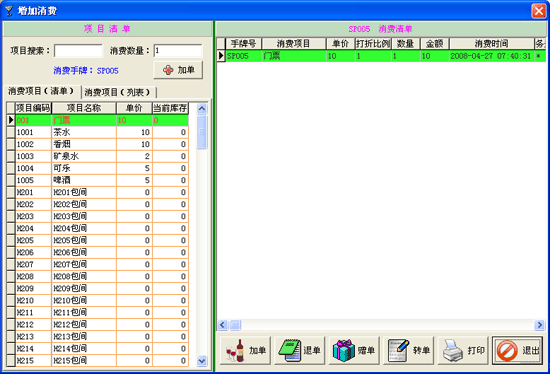
Task: Click the 项目清单 panel title
Action: coord(107,29)
